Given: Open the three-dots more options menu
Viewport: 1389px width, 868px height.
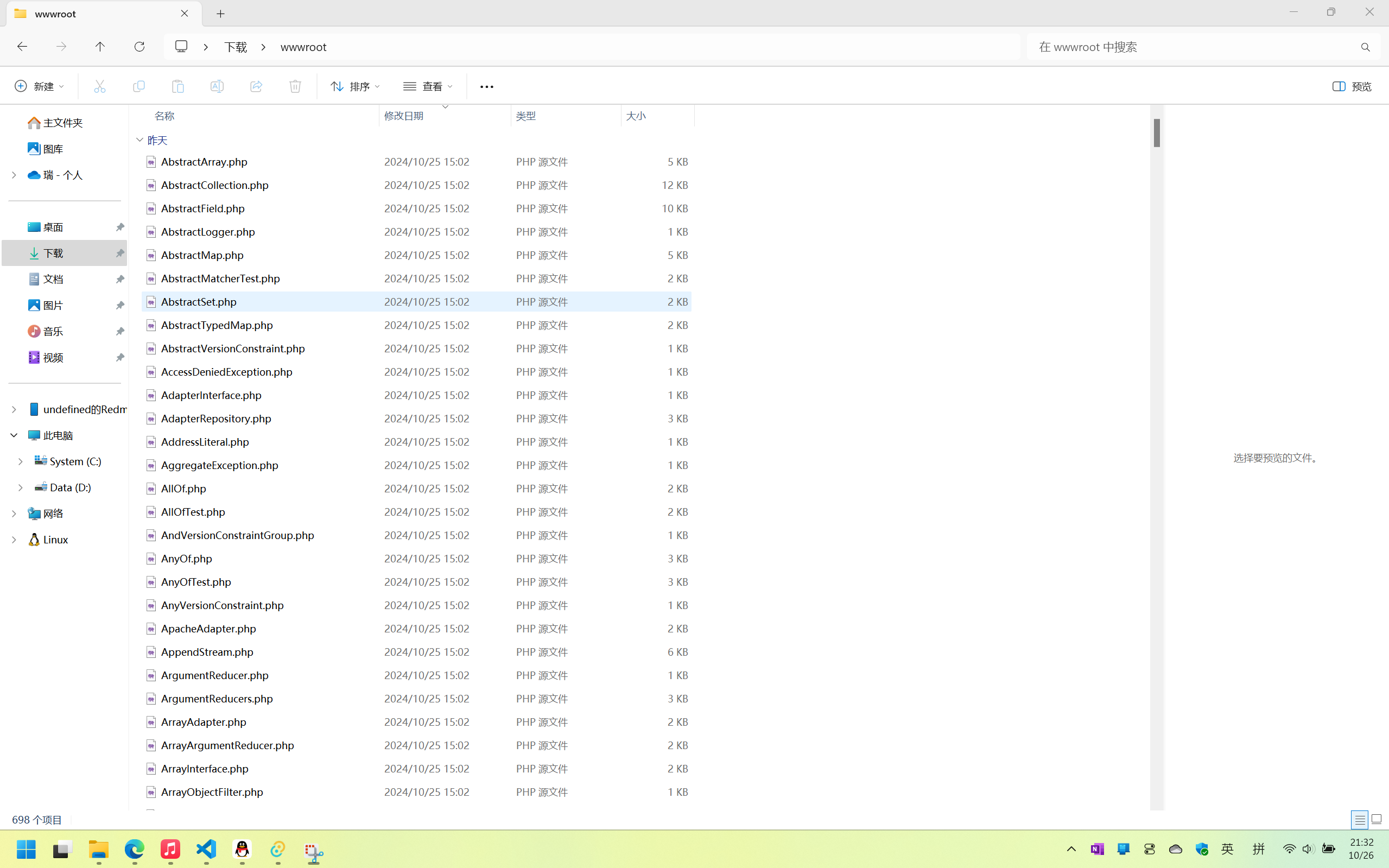Looking at the screenshot, I should coord(486,87).
